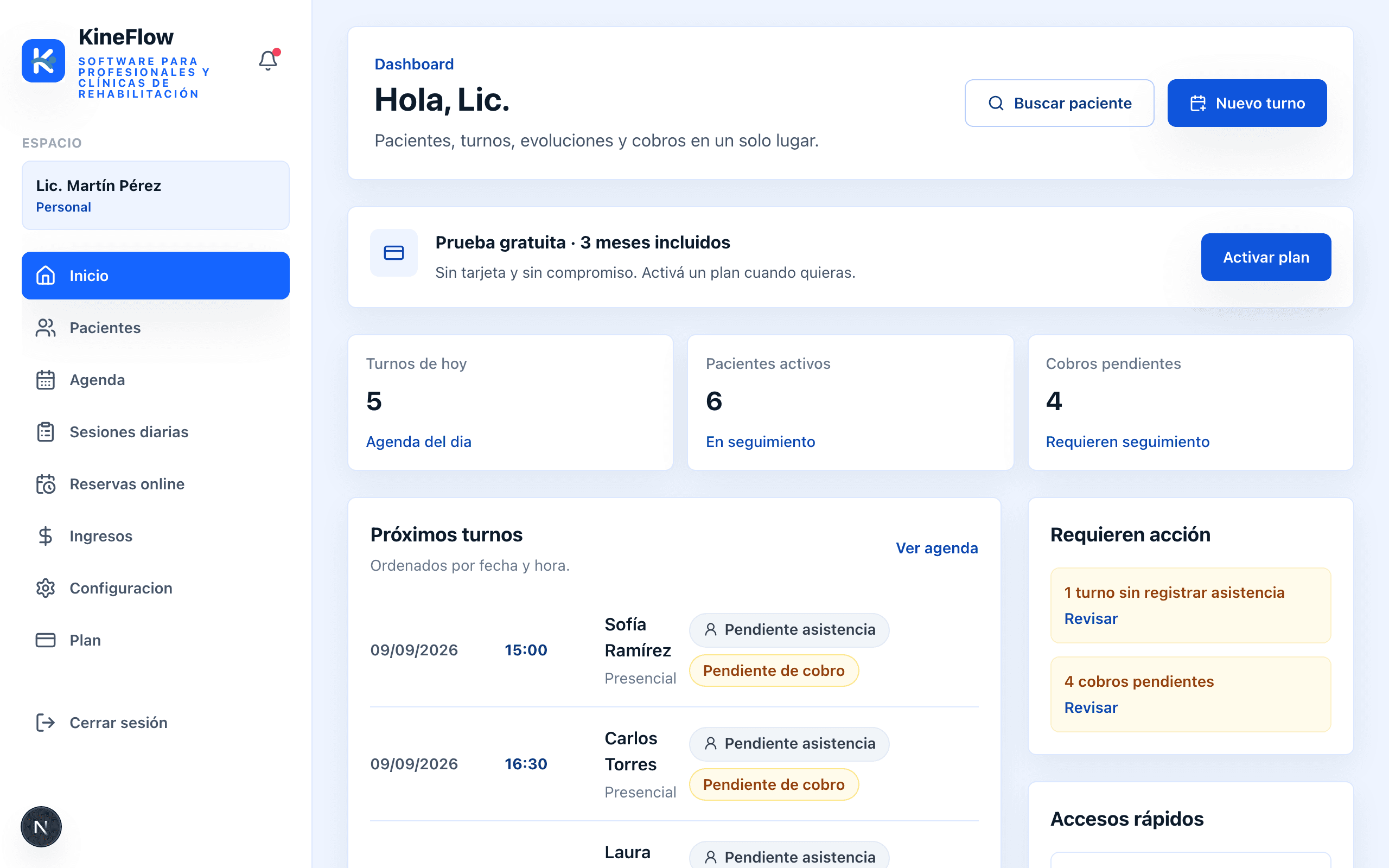The image size is (1389, 868).
Task: Click the 15:00 appointment time
Action: click(x=526, y=650)
